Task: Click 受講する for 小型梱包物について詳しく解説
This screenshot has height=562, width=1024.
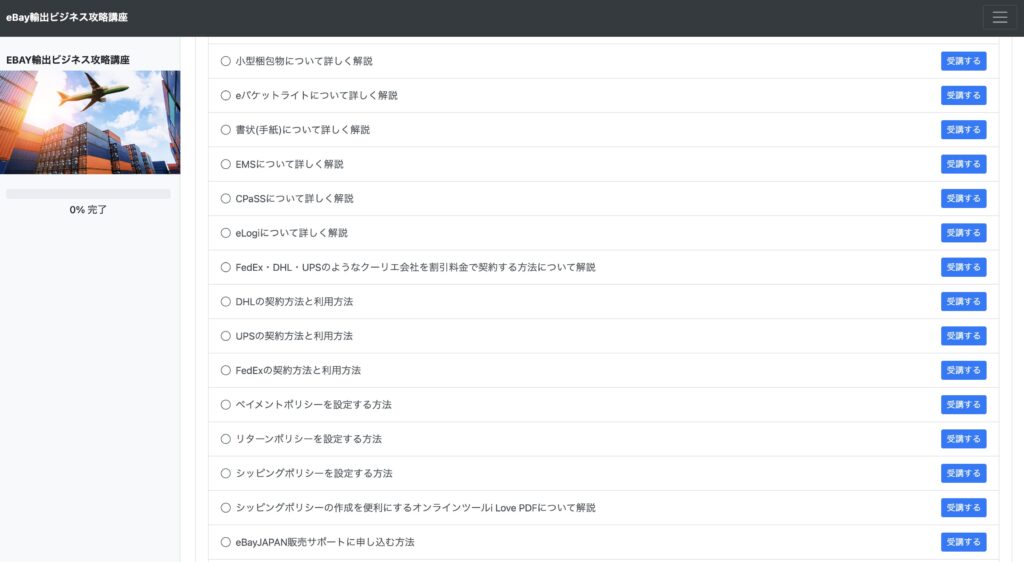Action: pos(963,61)
